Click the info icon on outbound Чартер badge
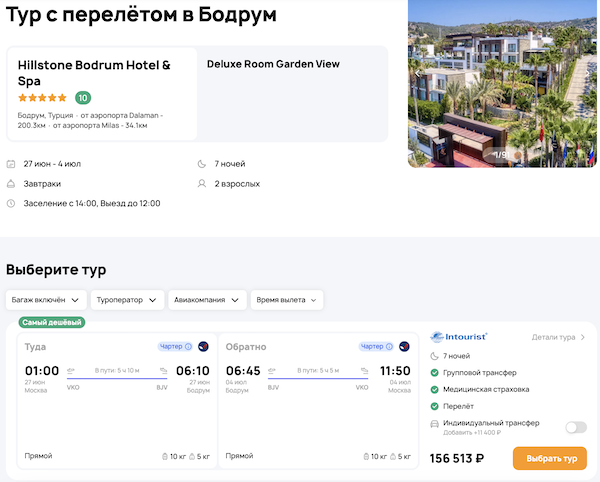This screenshot has height=482, width=600. [188, 347]
